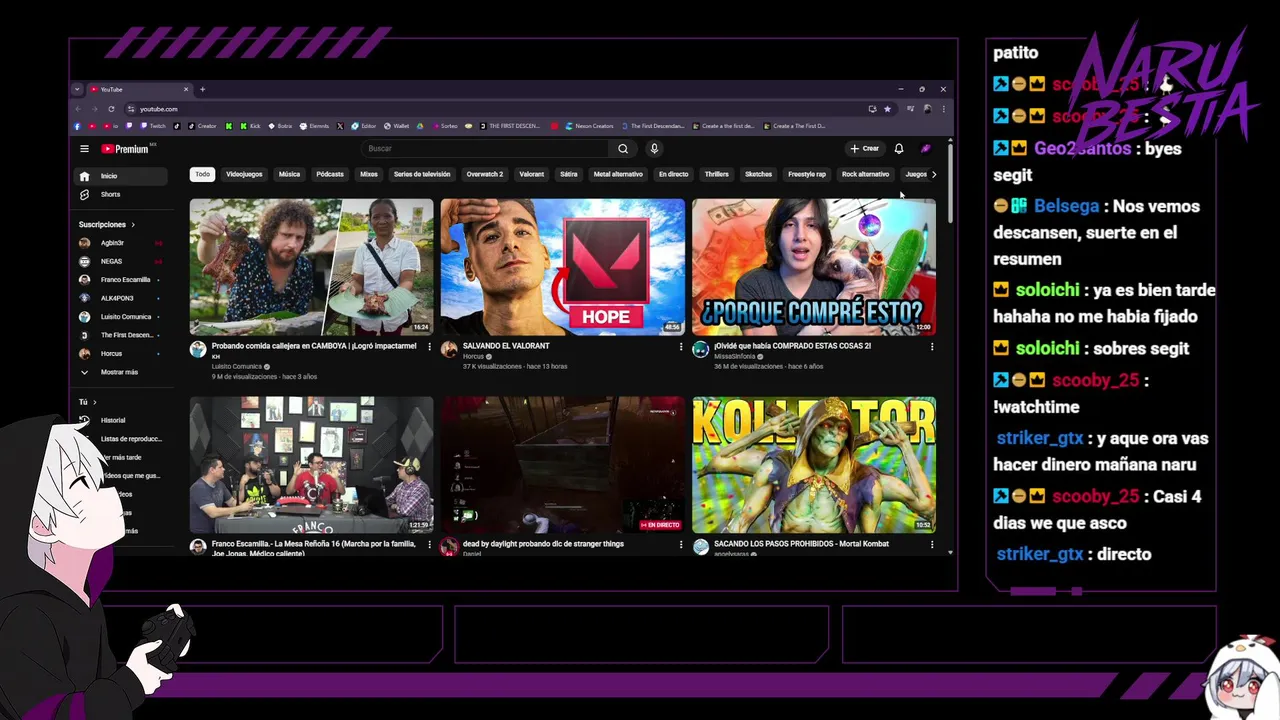Open the Botrix bookmark

(279, 126)
